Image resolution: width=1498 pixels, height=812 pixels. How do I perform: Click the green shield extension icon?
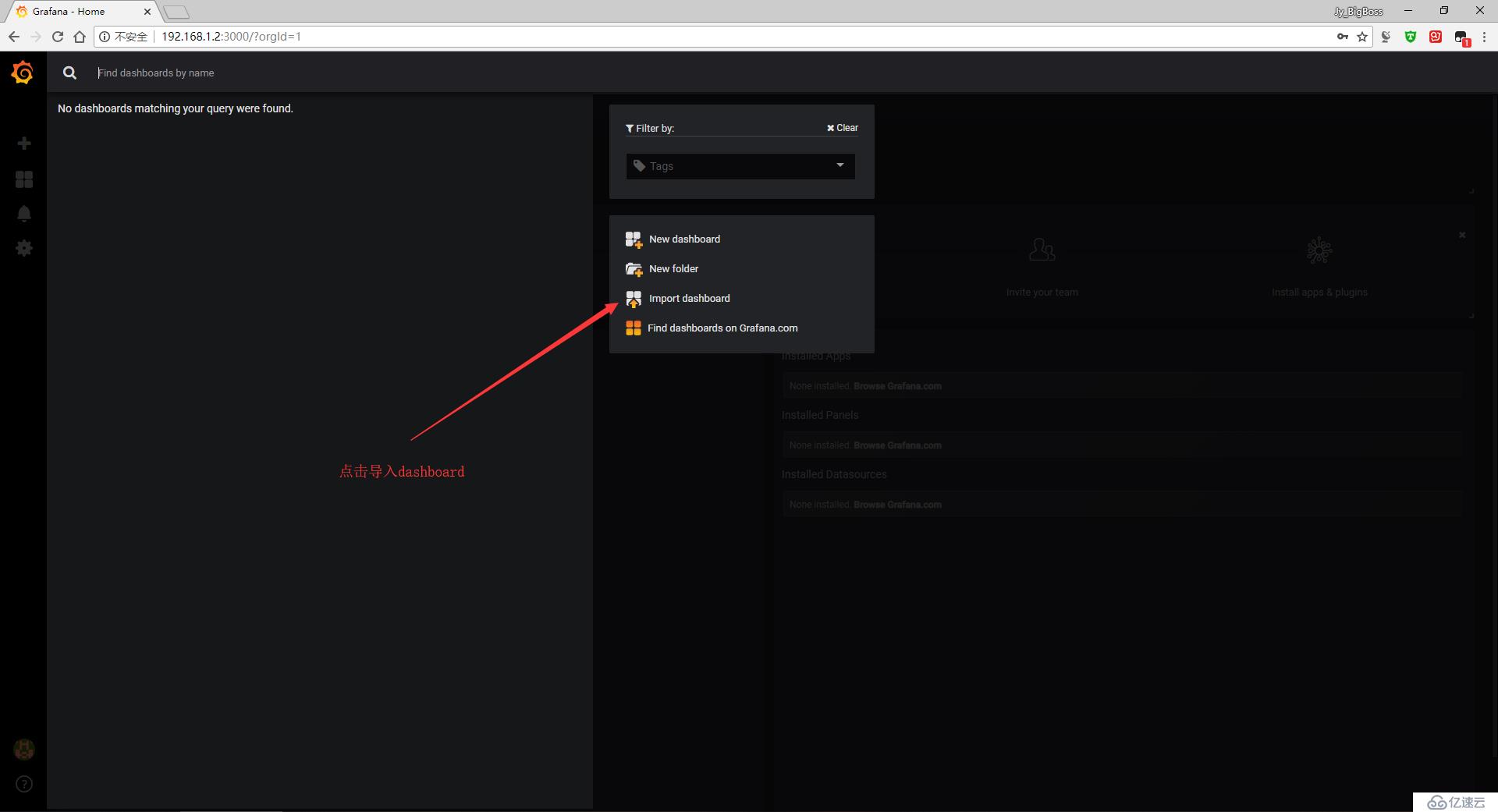1411,37
